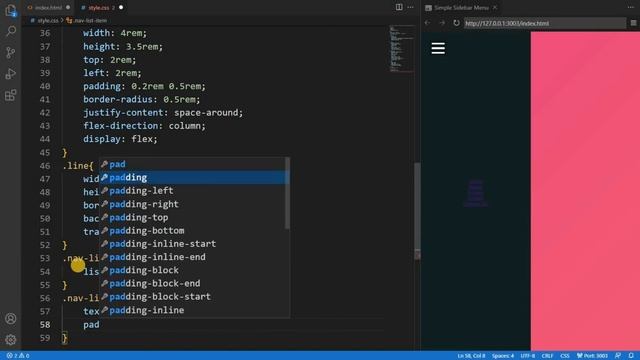The height and width of the screenshot is (360, 640).
Task: Open the feedback icon in the status bar
Action: pos(618,356)
